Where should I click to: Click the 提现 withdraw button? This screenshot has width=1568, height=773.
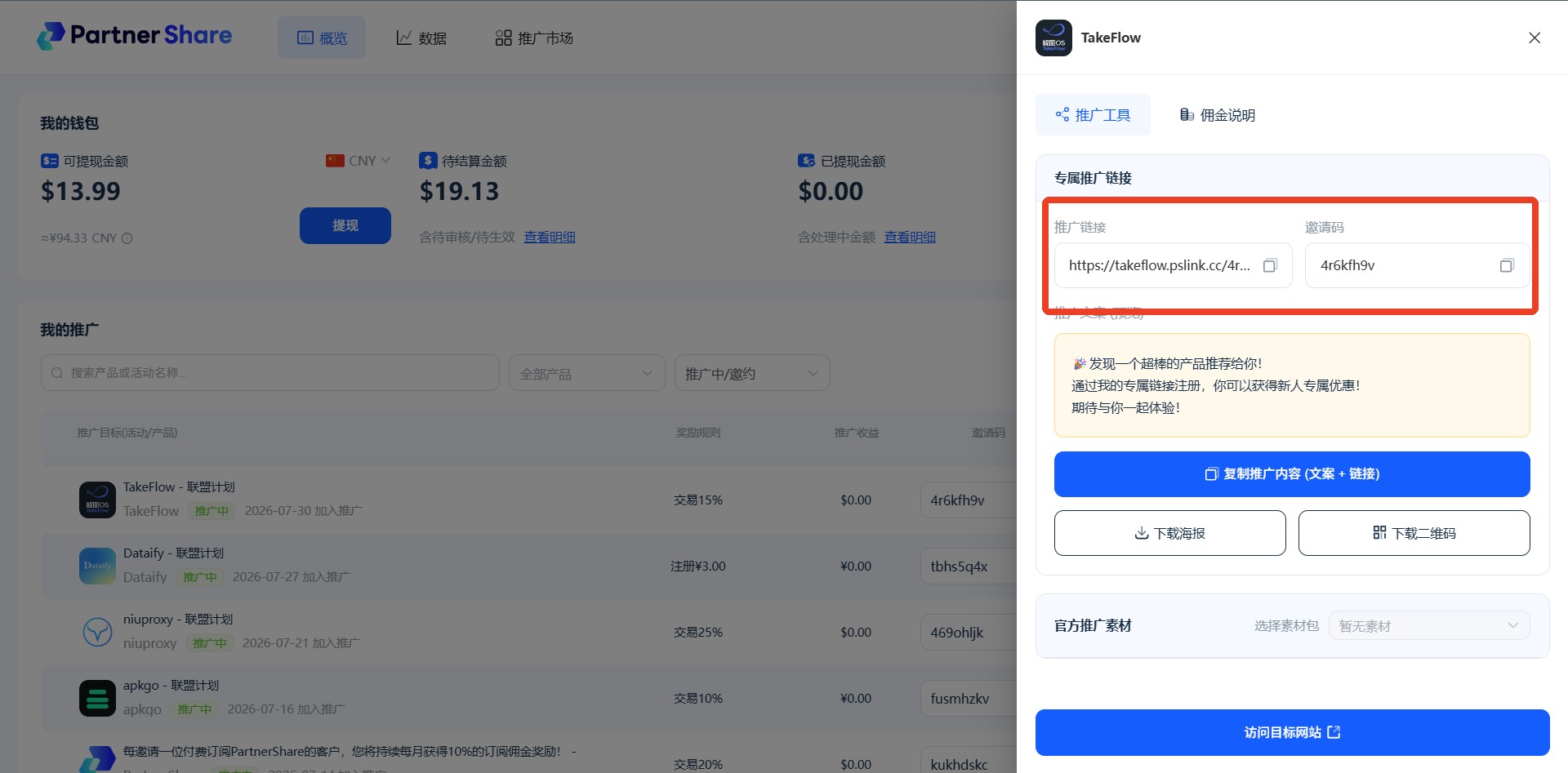click(x=345, y=225)
